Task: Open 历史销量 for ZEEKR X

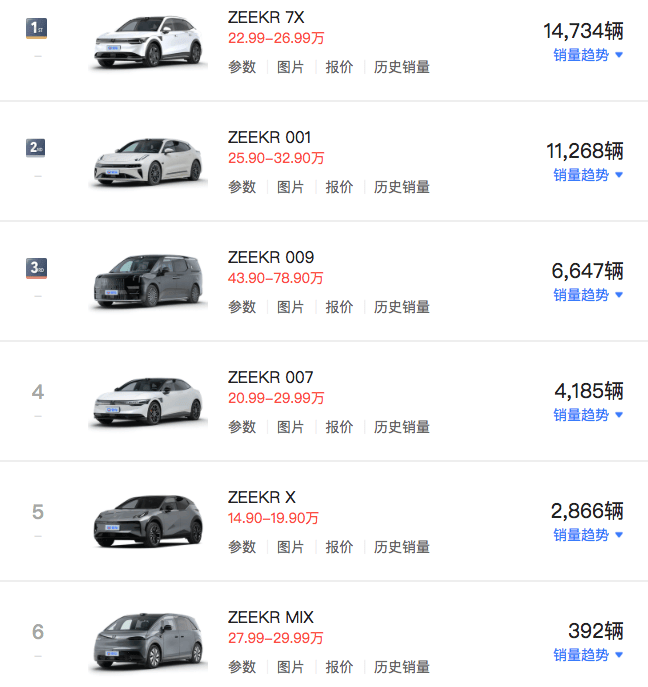Action: coord(402,547)
